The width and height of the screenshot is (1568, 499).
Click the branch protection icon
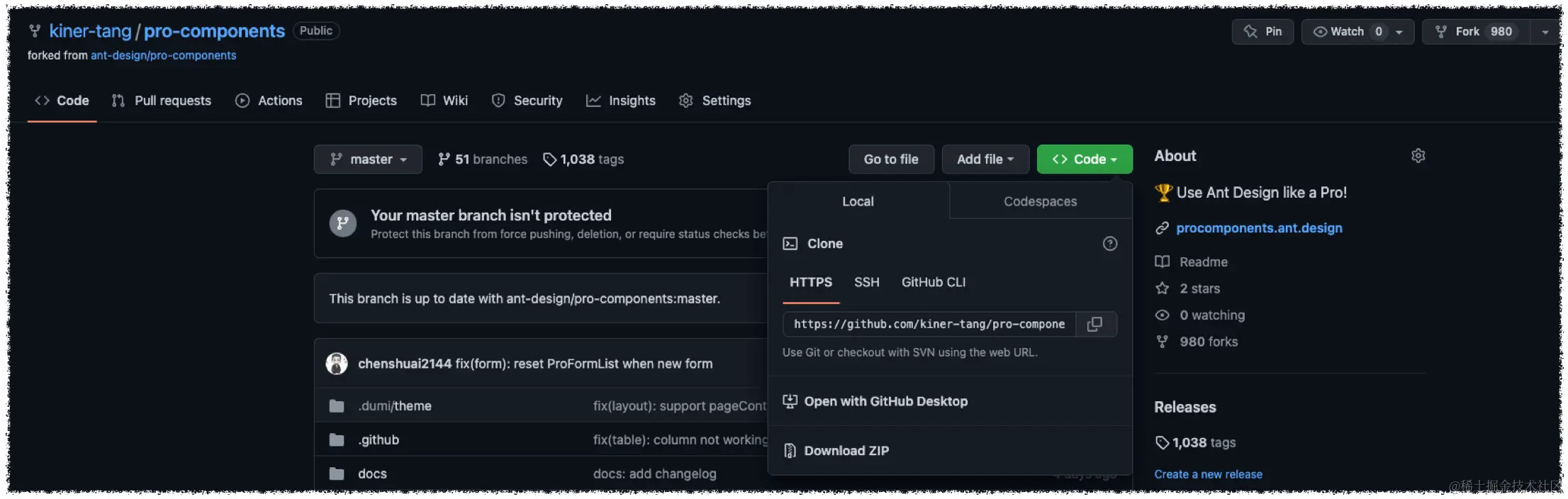click(x=342, y=223)
